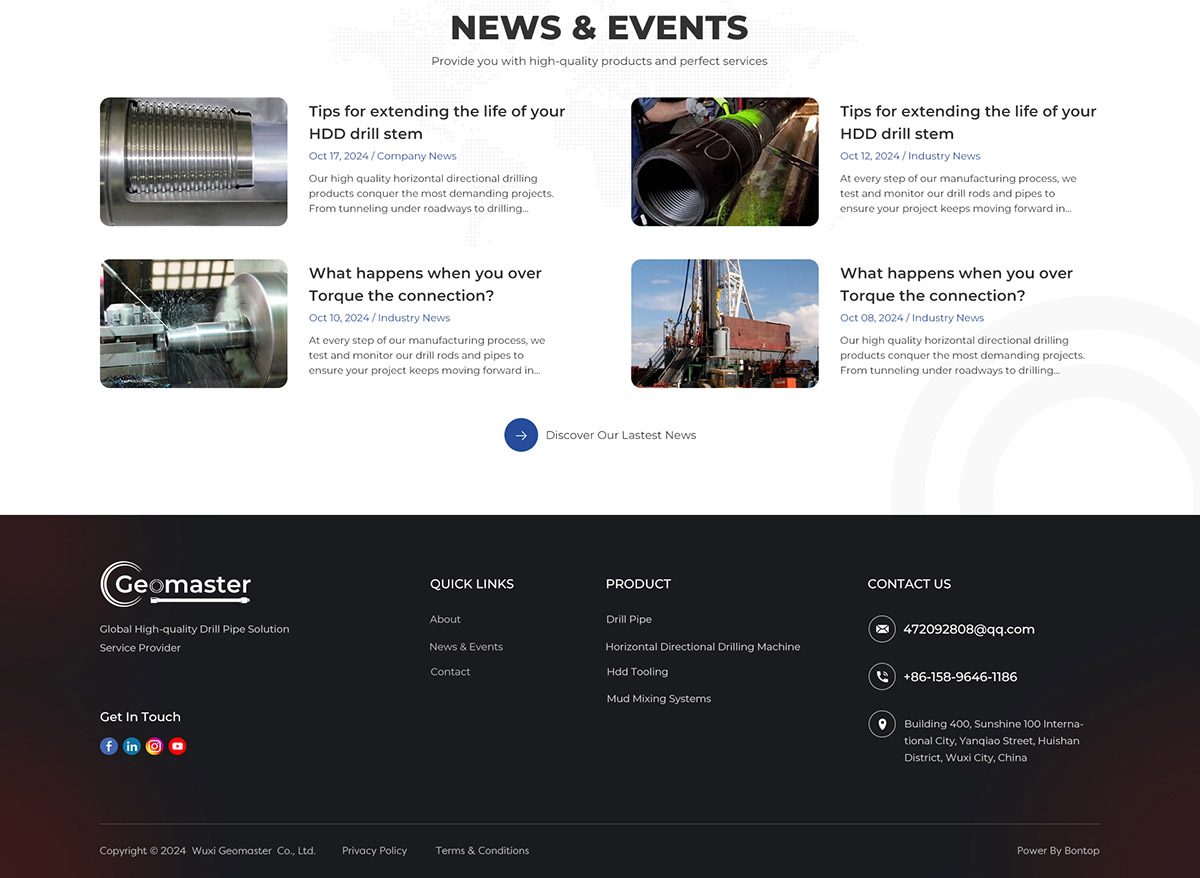Screen dimensions: 1200x878
Task: Open the drilling rig article thumbnail
Action: (725, 324)
